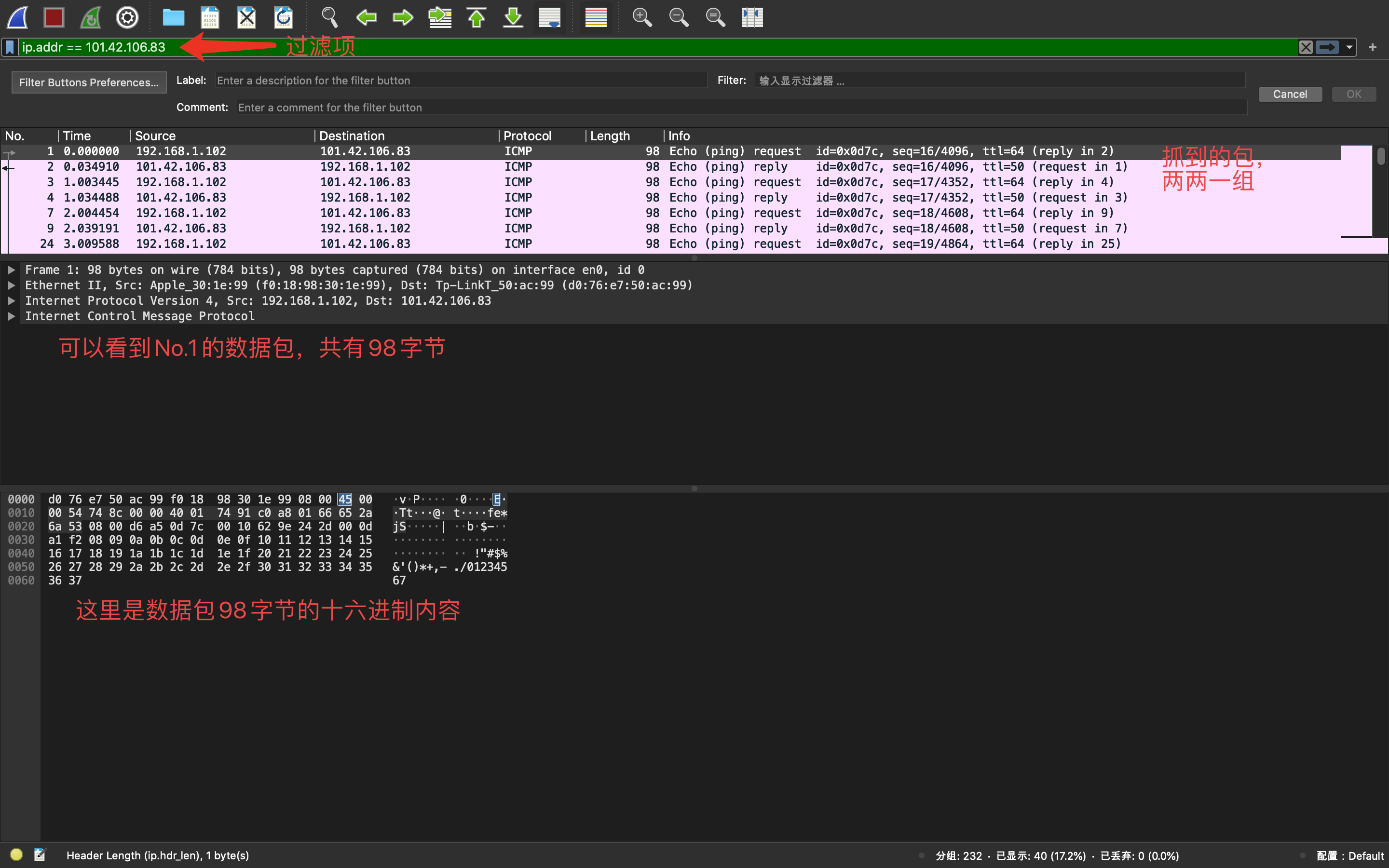
Task: Sort by the Time column header
Action: tap(94, 136)
